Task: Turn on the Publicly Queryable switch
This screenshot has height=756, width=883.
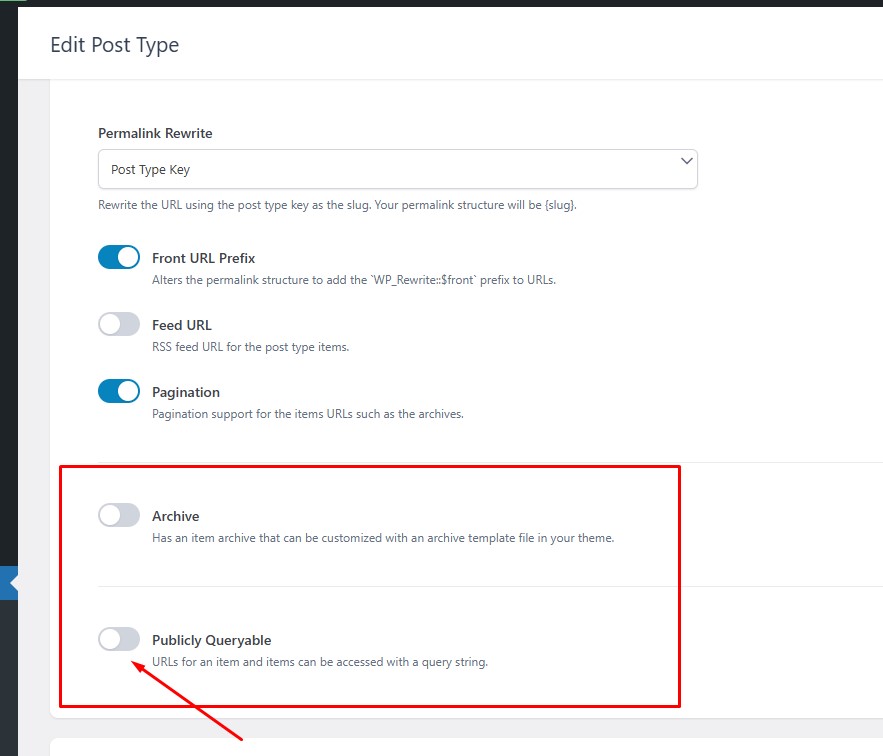Action: (x=119, y=639)
